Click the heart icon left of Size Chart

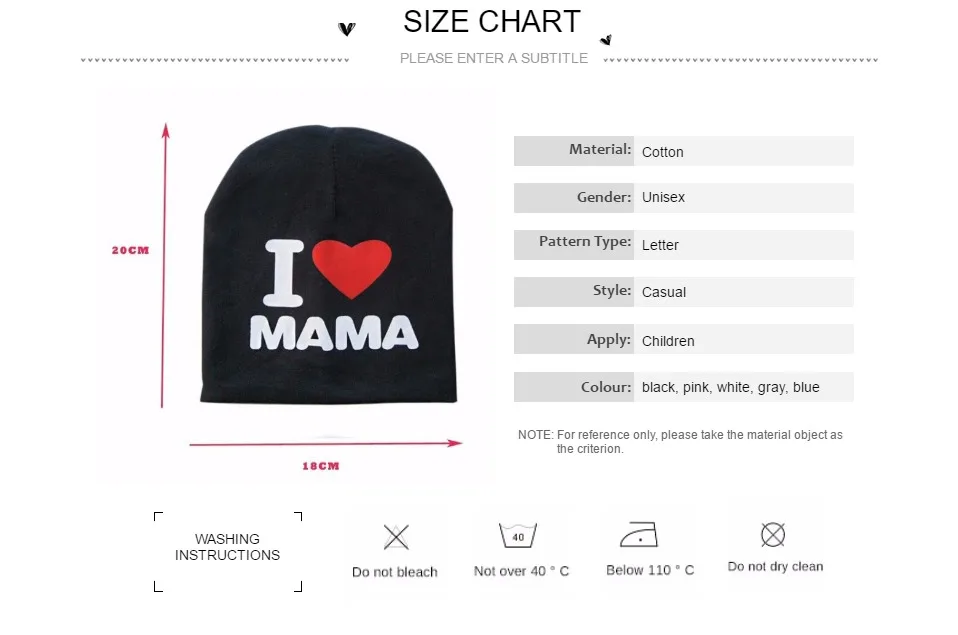click(346, 29)
